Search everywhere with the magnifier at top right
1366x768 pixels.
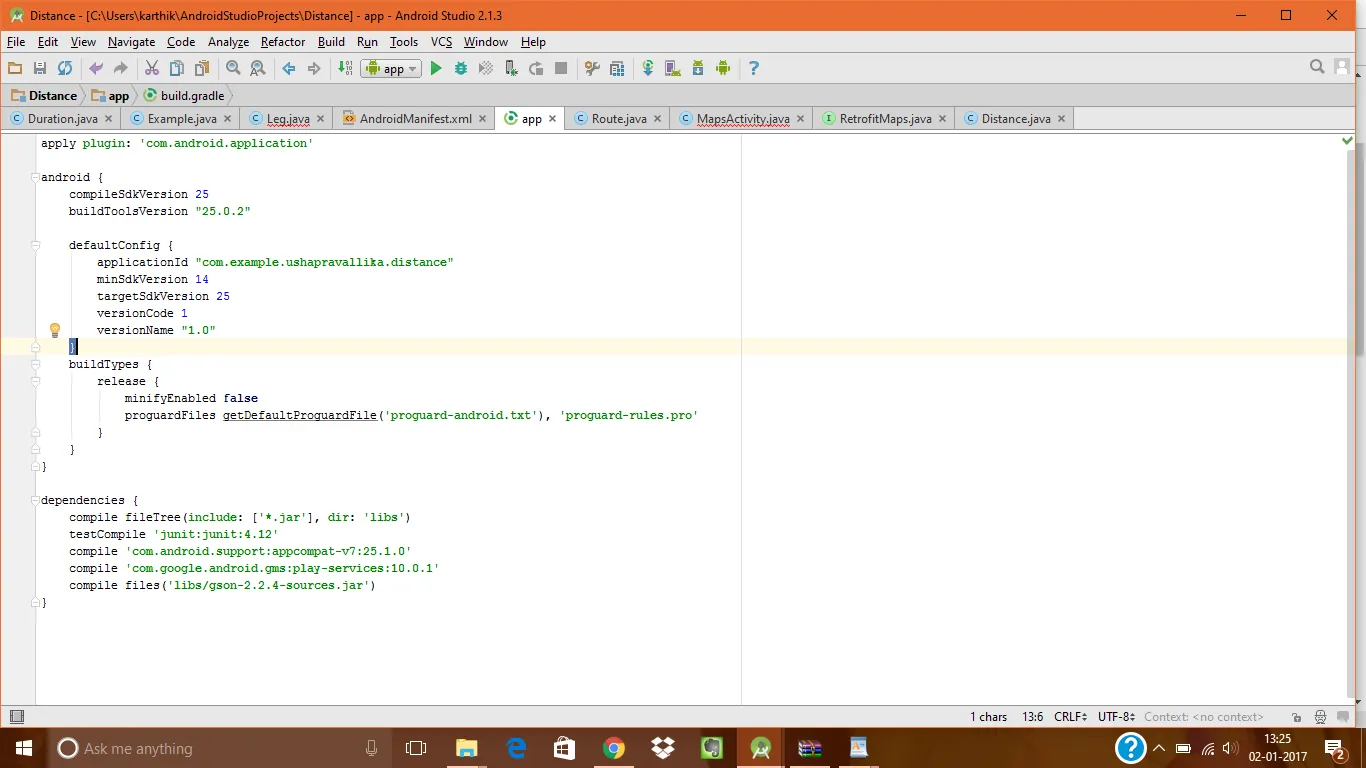coord(1317,67)
